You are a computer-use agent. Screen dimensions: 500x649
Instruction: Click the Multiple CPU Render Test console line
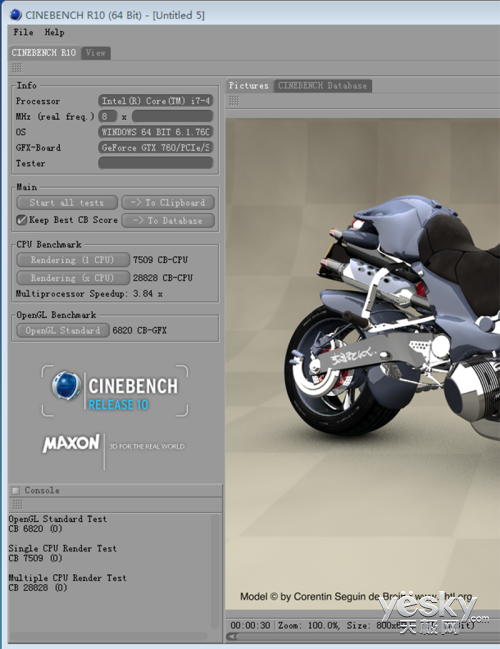pos(67,578)
